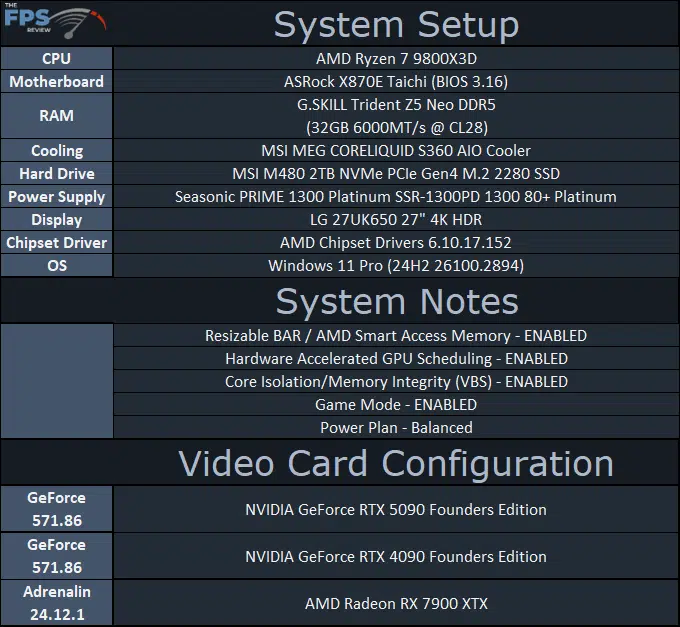Click the Power Supply label
The width and height of the screenshot is (680, 627).
coord(56,197)
